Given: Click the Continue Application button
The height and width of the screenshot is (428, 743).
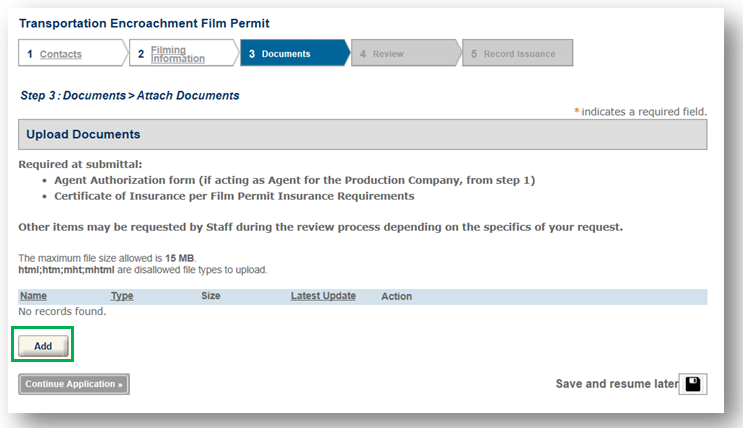Looking at the screenshot, I should pos(74,384).
